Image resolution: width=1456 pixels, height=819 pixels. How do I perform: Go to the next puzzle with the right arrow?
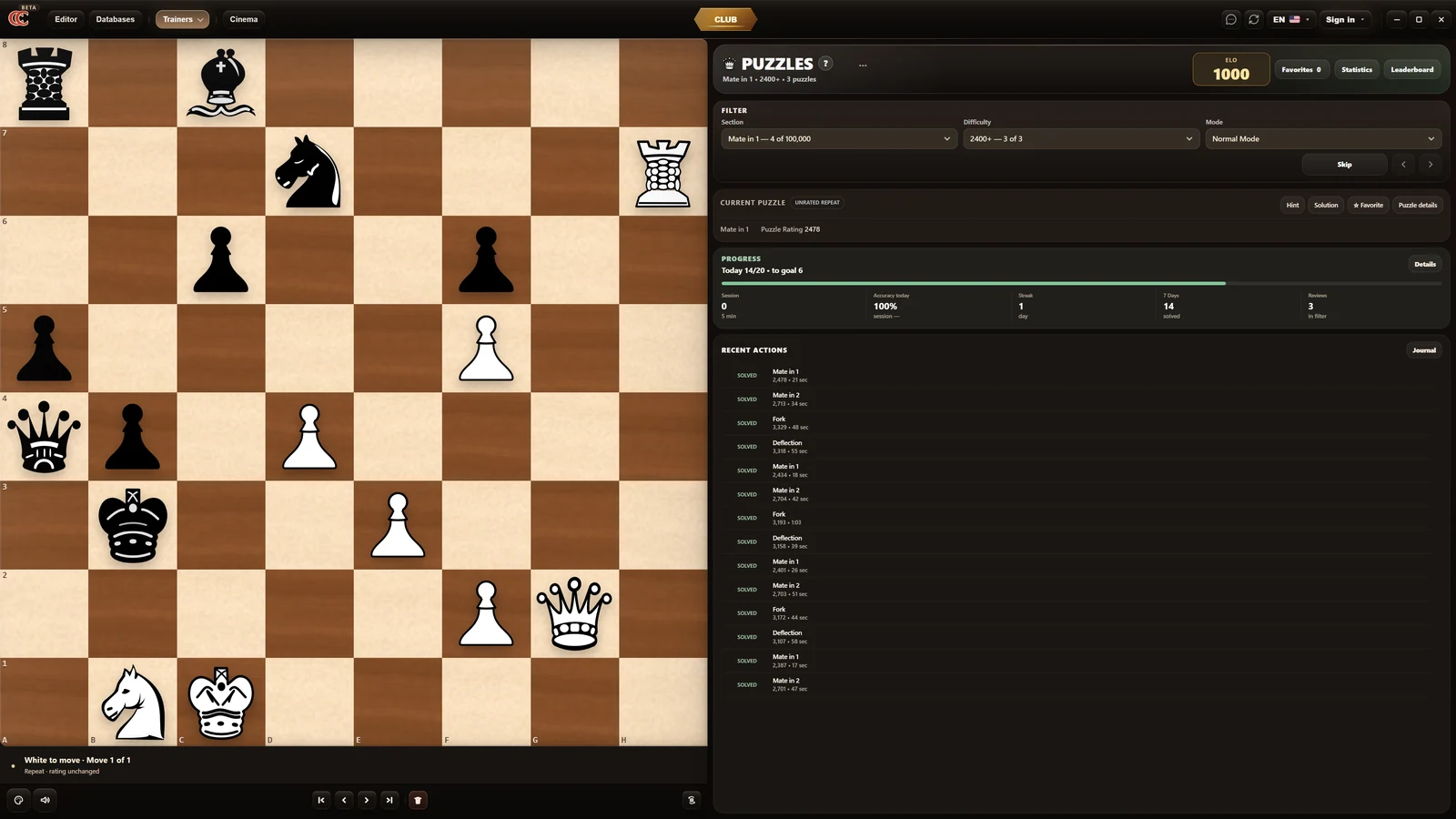(x=1431, y=165)
